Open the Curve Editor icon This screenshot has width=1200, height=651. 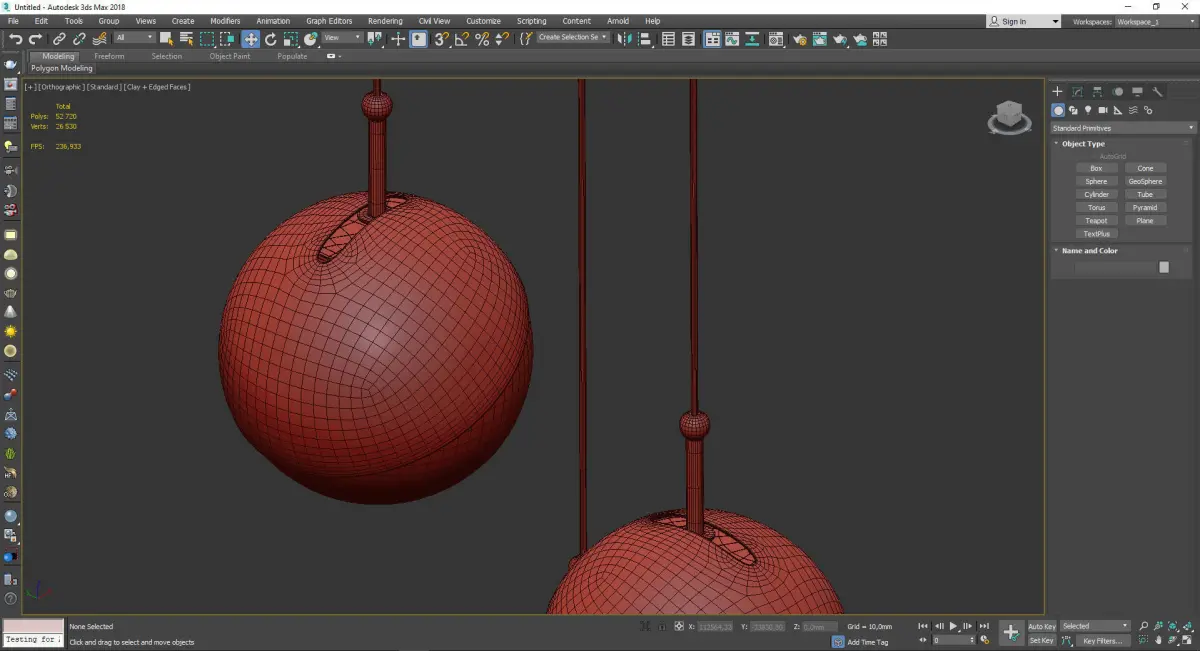tap(732, 39)
